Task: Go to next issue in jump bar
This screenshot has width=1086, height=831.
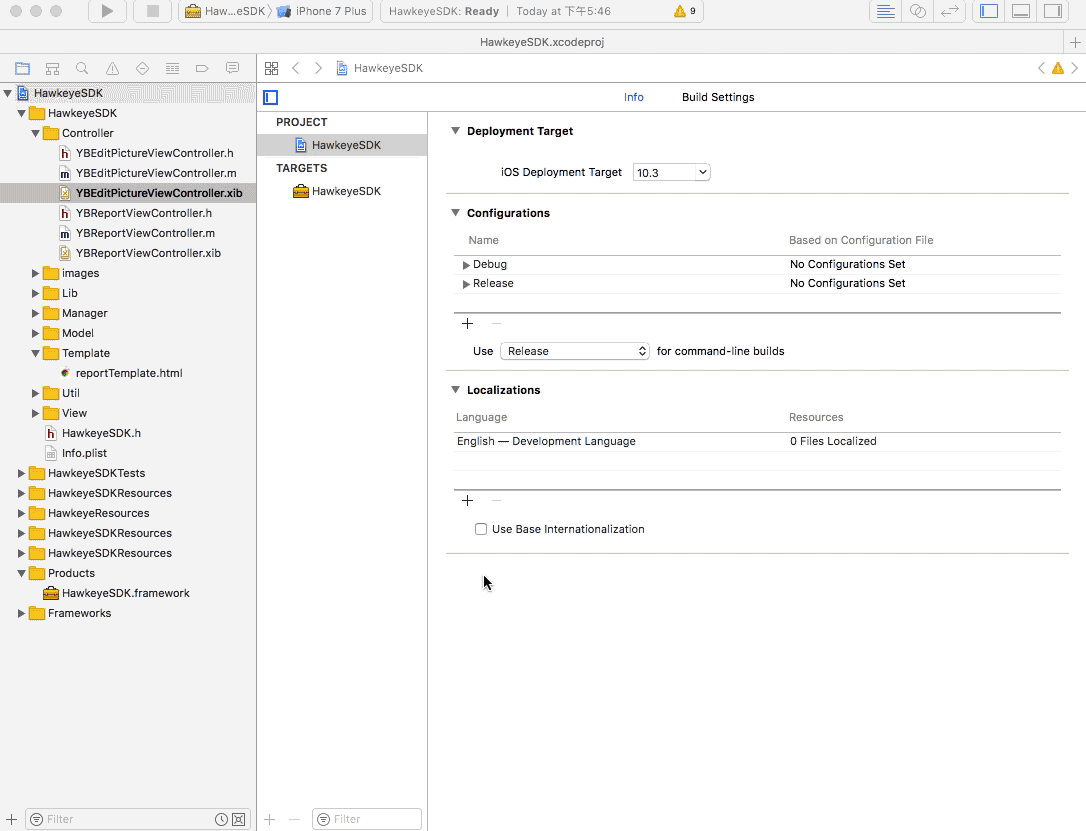Action: 1074,68
